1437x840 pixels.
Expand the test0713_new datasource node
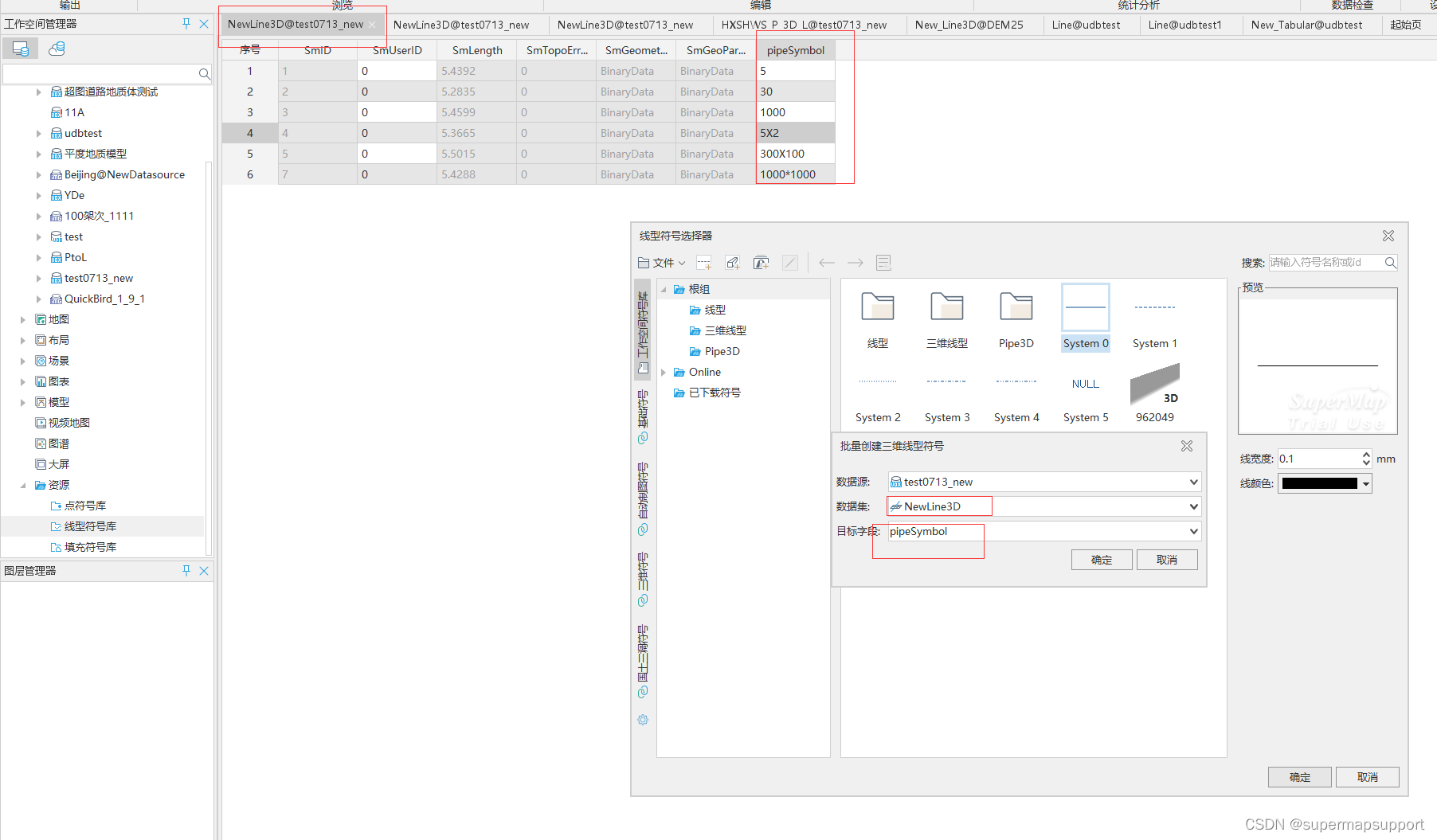38,278
